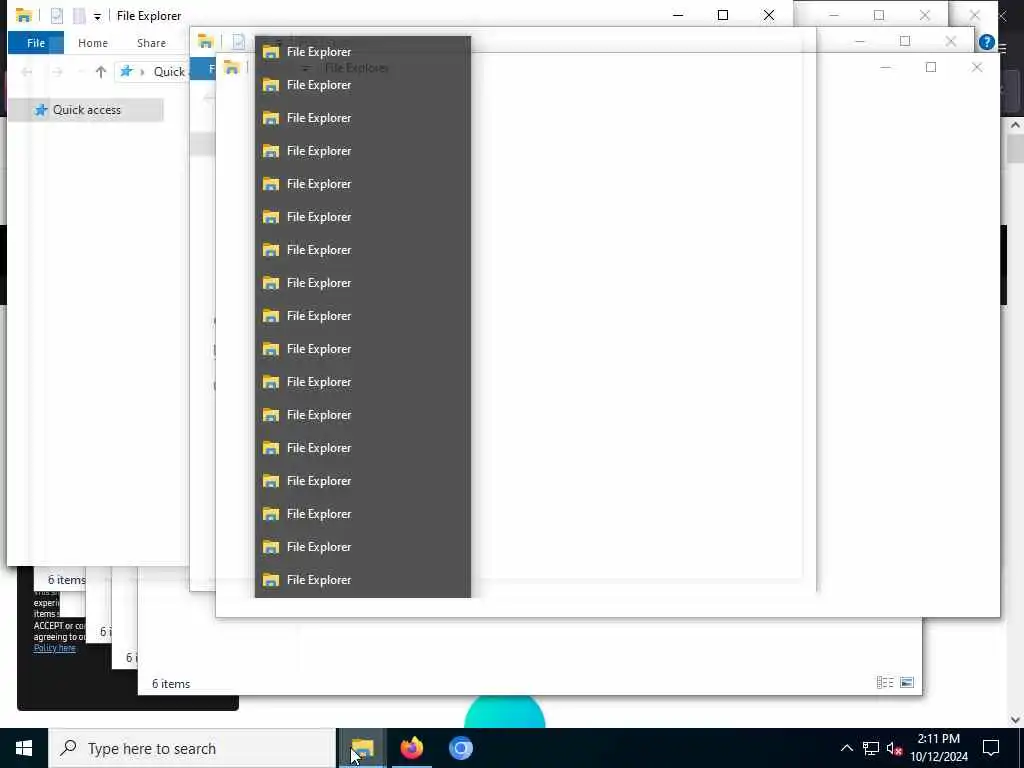Image resolution: width=1024 pixels, height=768 pixels.
Task: Switch to Details view using the status bar icon
Action: (885, 682)
